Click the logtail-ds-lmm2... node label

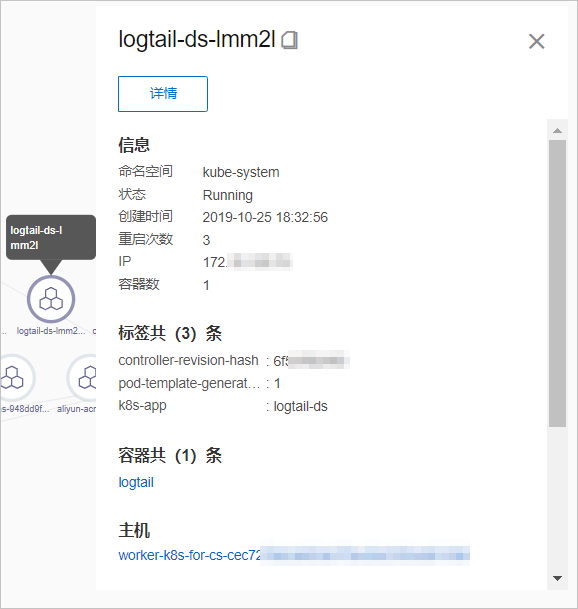(x=51, y=331)
